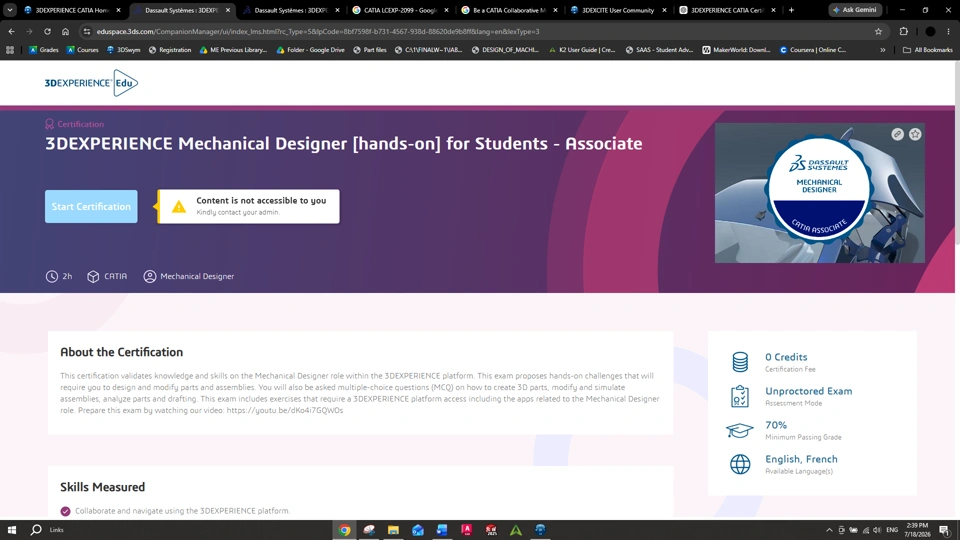Switch to 3DEXCITE User Community tab
The image size is (960, 540).
(x=618, y=10)
